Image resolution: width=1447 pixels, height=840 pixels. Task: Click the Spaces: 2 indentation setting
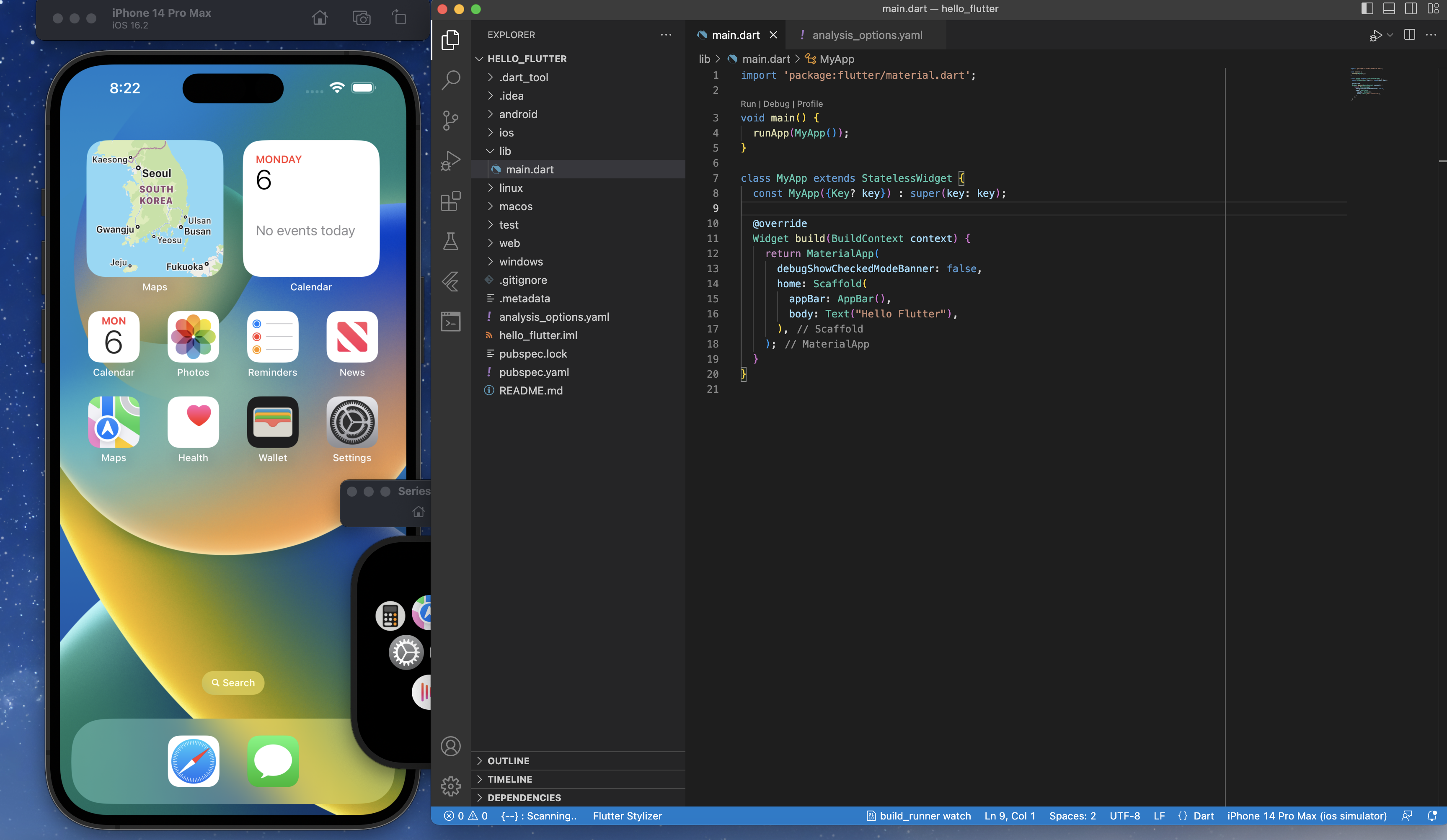click(1072, 815)
